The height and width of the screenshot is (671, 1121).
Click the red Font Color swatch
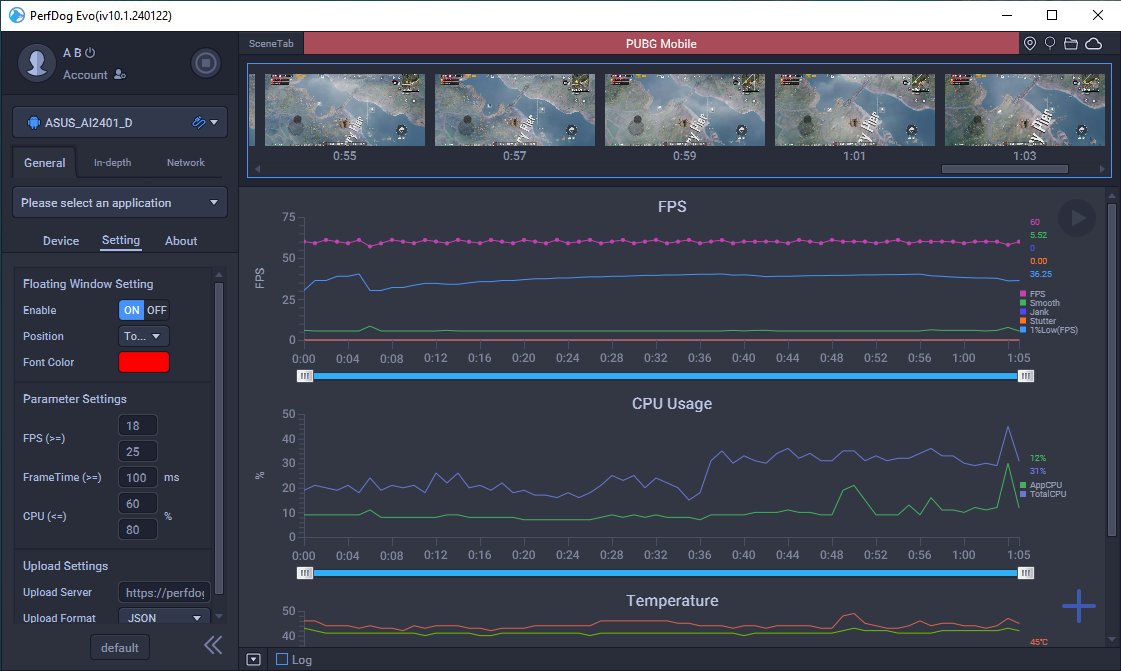(144, 362)
